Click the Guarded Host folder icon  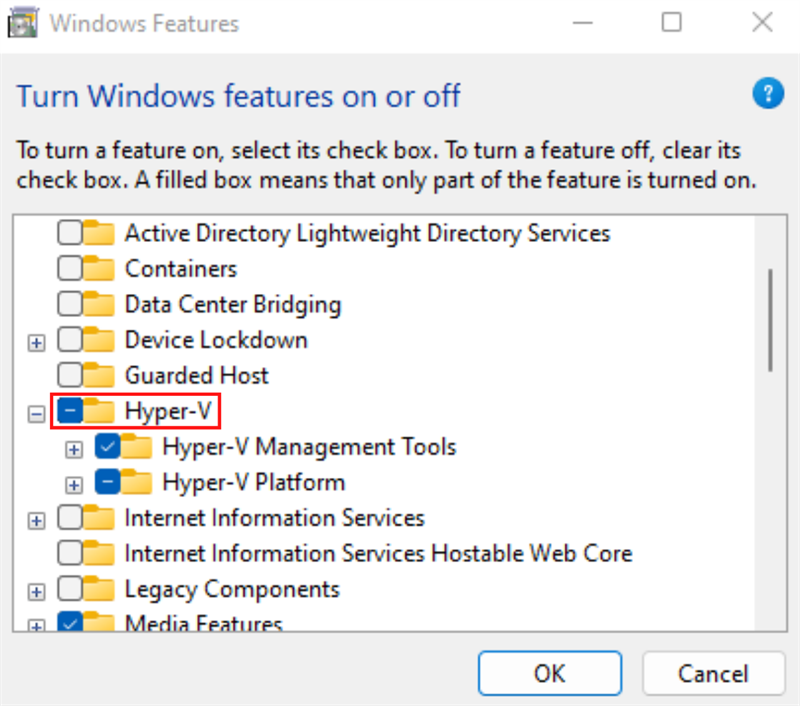click(x=99, y=375)
